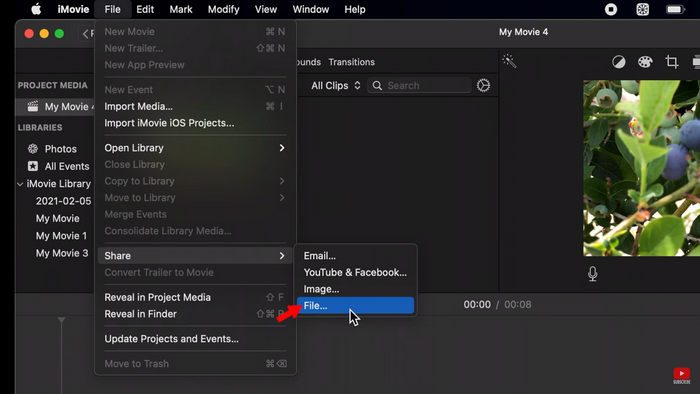Click the My Movie 4 window title
The image size is (700, 394).
pos(524,32)
